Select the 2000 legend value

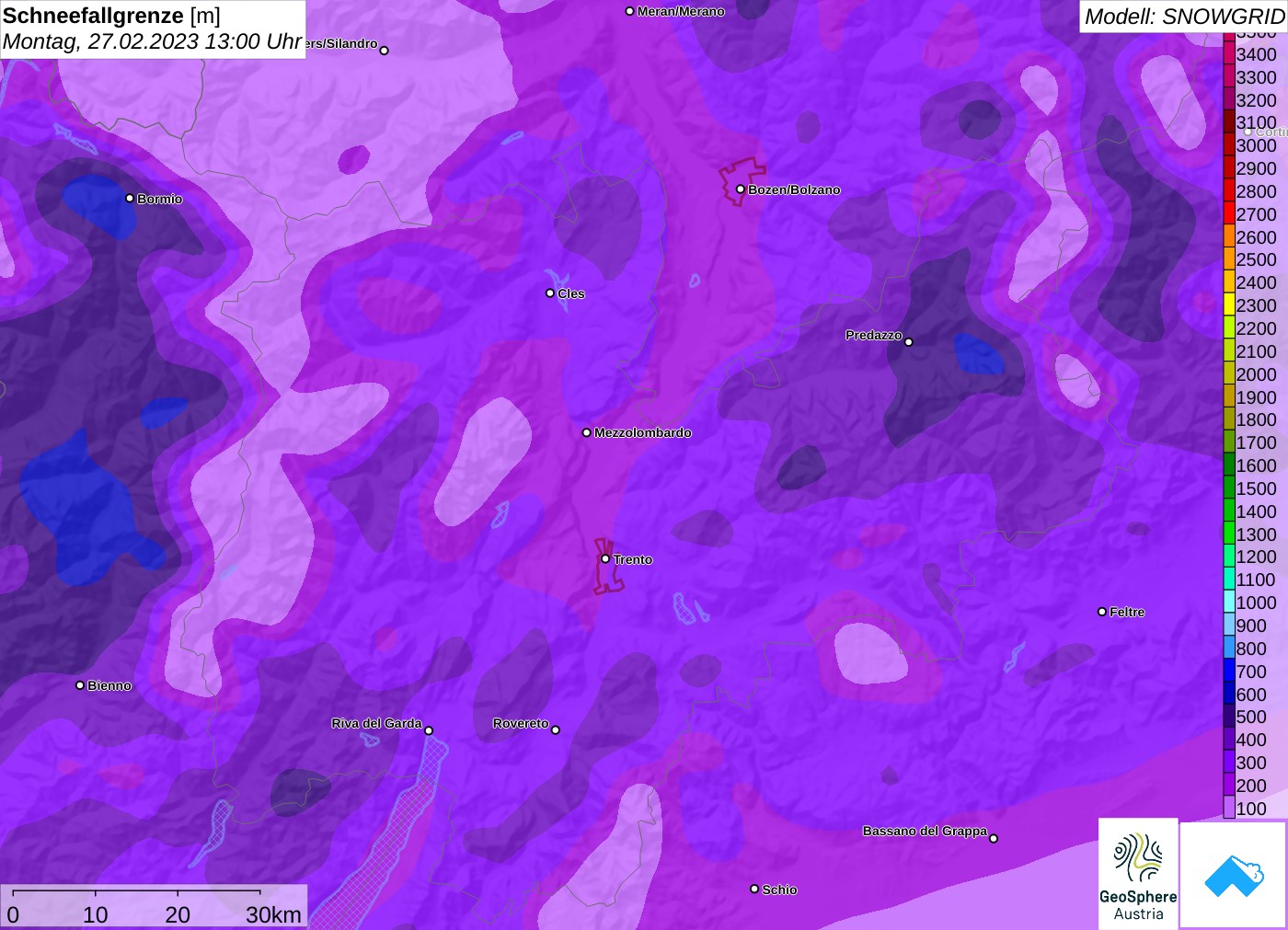(1256, 374)
